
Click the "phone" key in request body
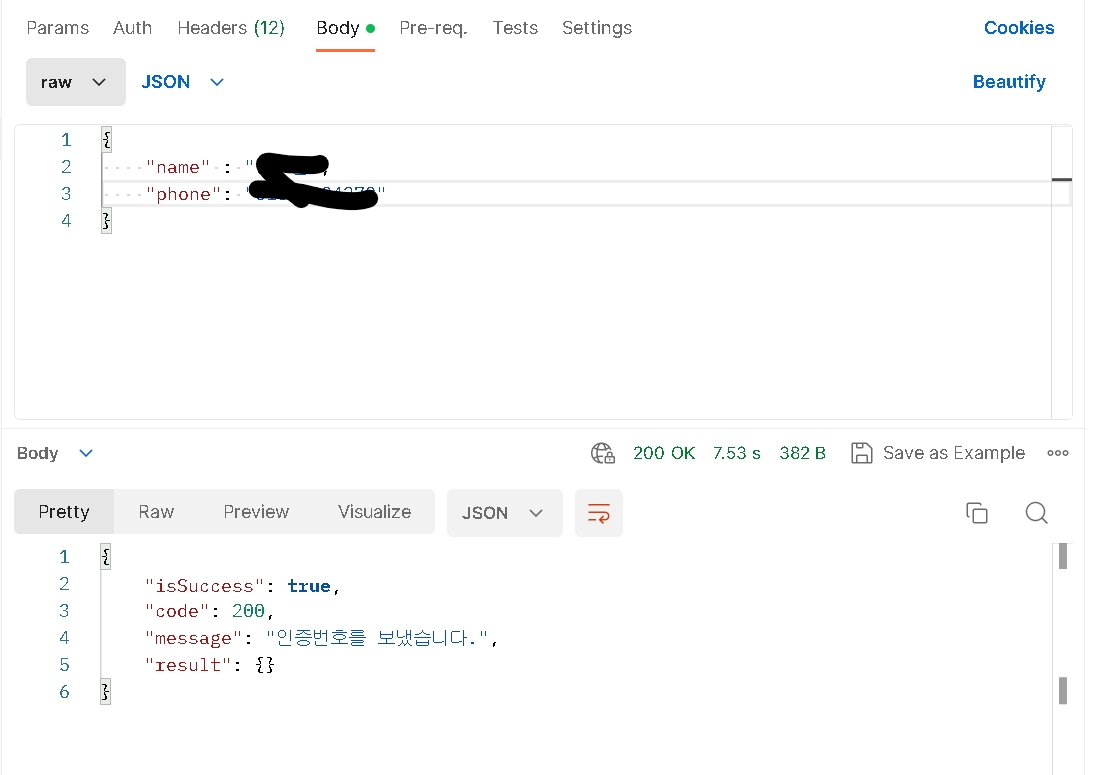pos(183,194)
